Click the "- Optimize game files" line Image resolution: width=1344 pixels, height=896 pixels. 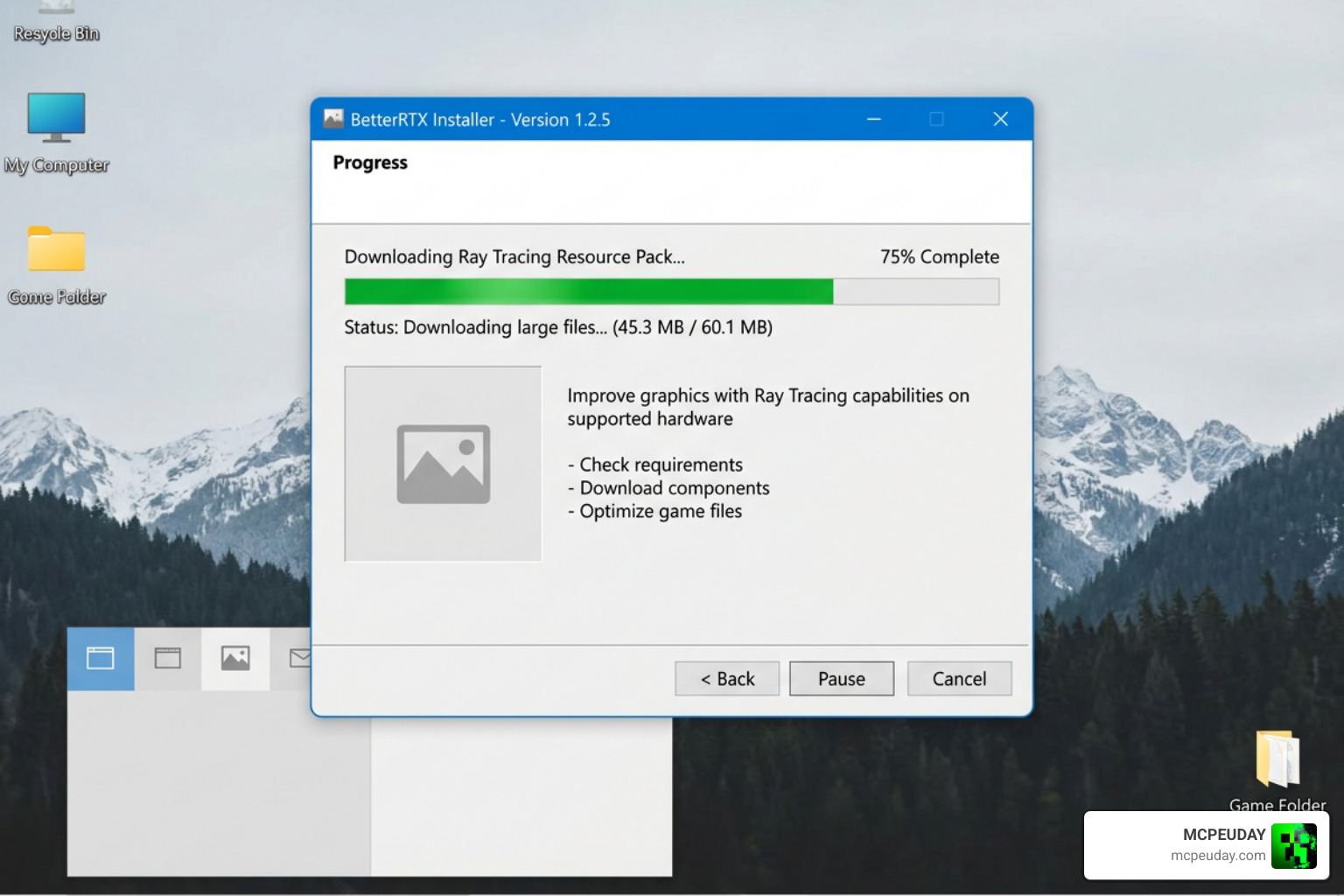[654, 511]
